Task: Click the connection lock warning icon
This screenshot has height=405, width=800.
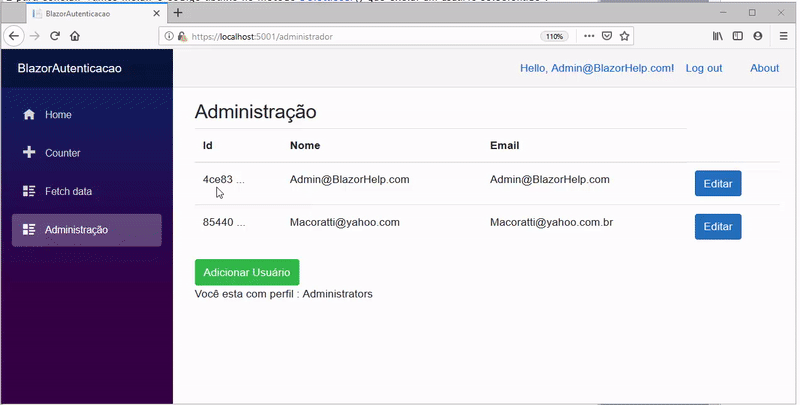Action: click(182, 37)
